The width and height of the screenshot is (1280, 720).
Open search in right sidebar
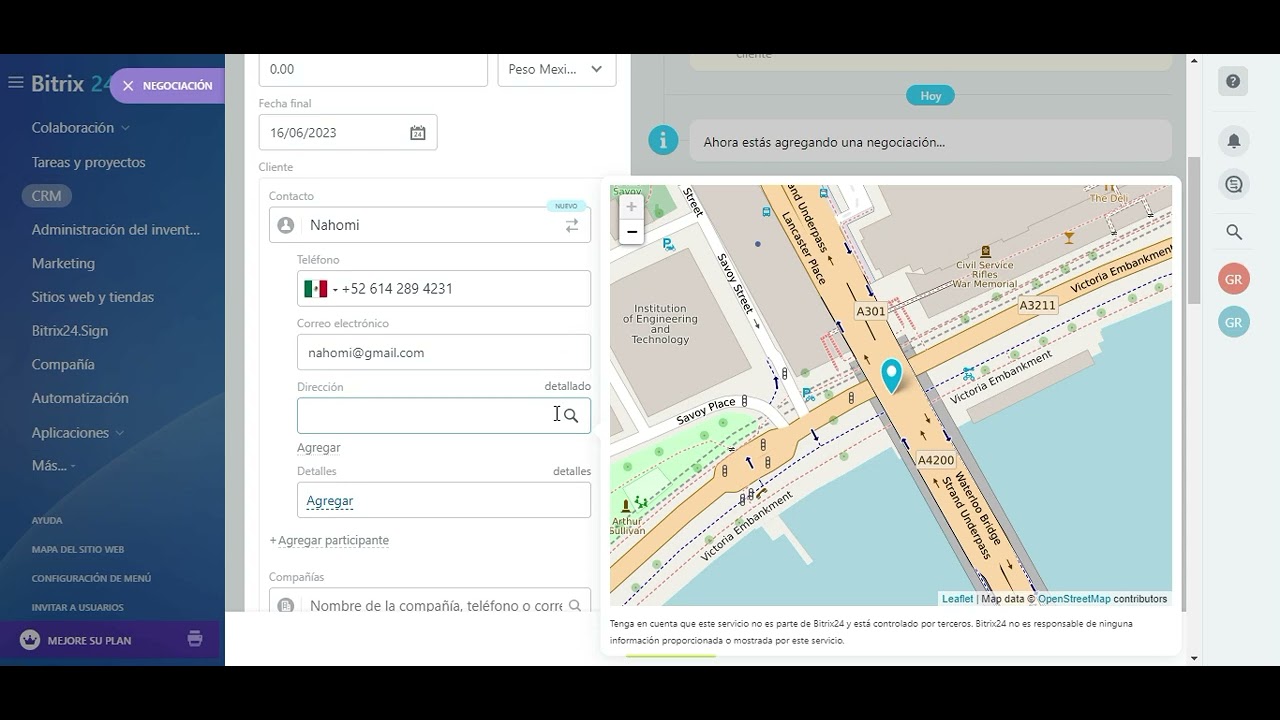(1234, 232)
